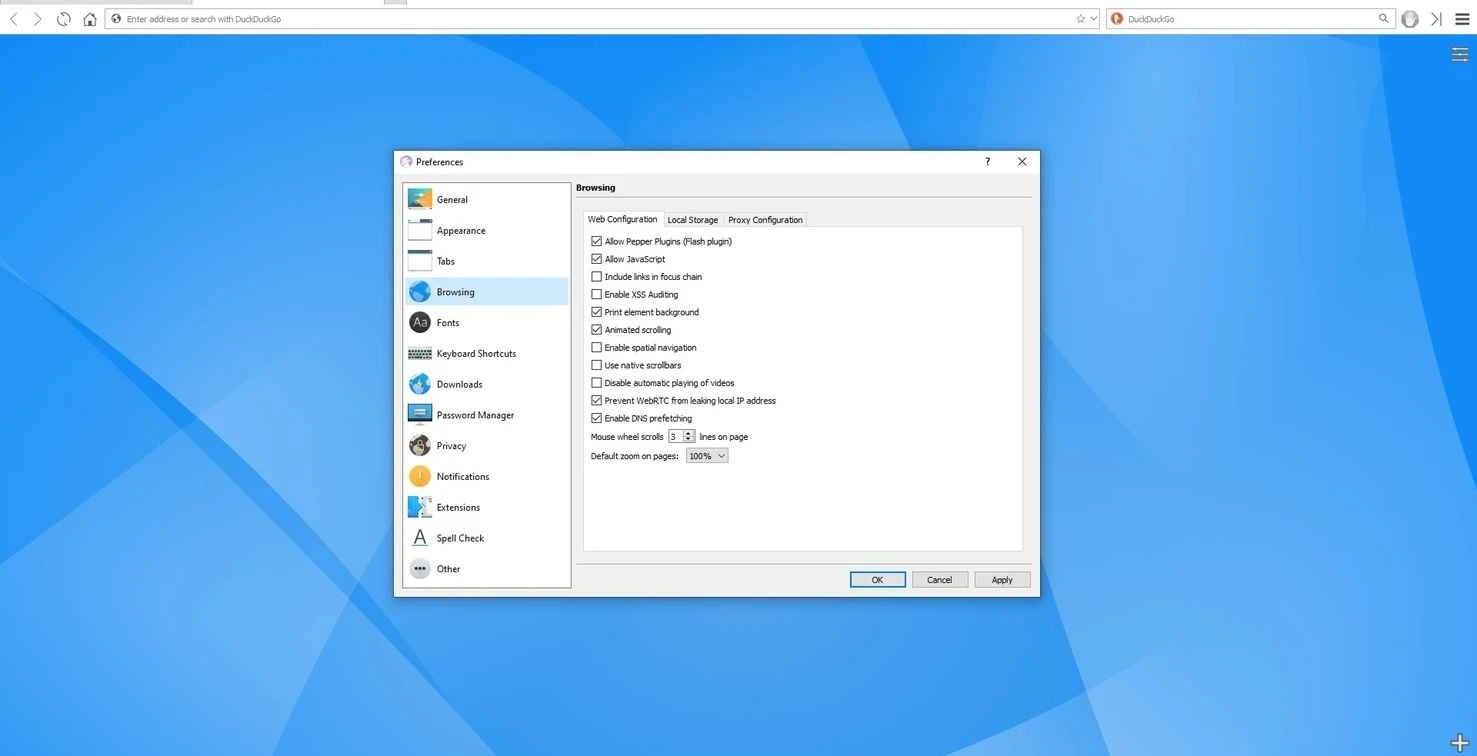Open the home page via house icon
Screen dimensions: 1477x756
(x=90, y=19)
